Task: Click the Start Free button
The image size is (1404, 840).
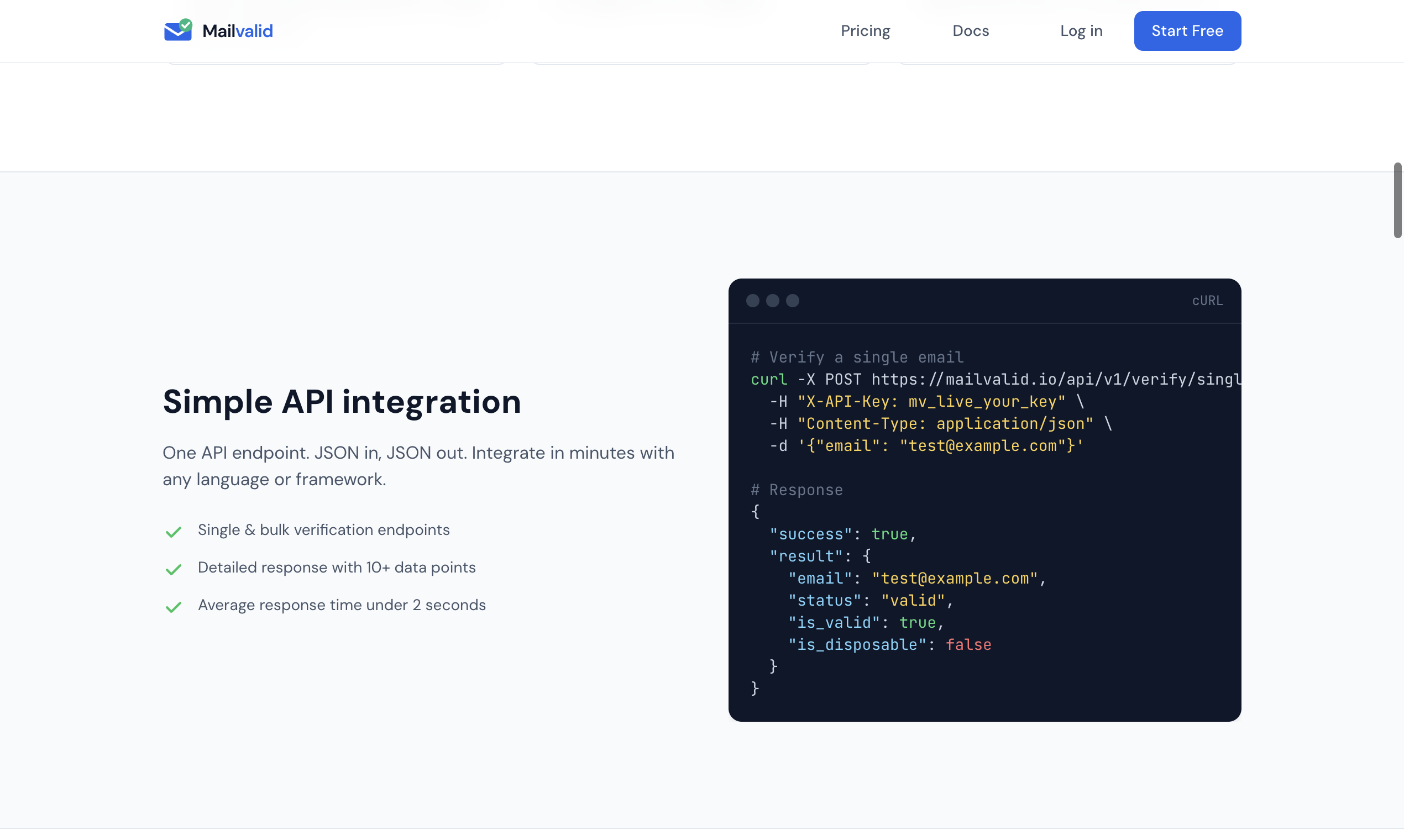Action: [x=1187, y=30]
